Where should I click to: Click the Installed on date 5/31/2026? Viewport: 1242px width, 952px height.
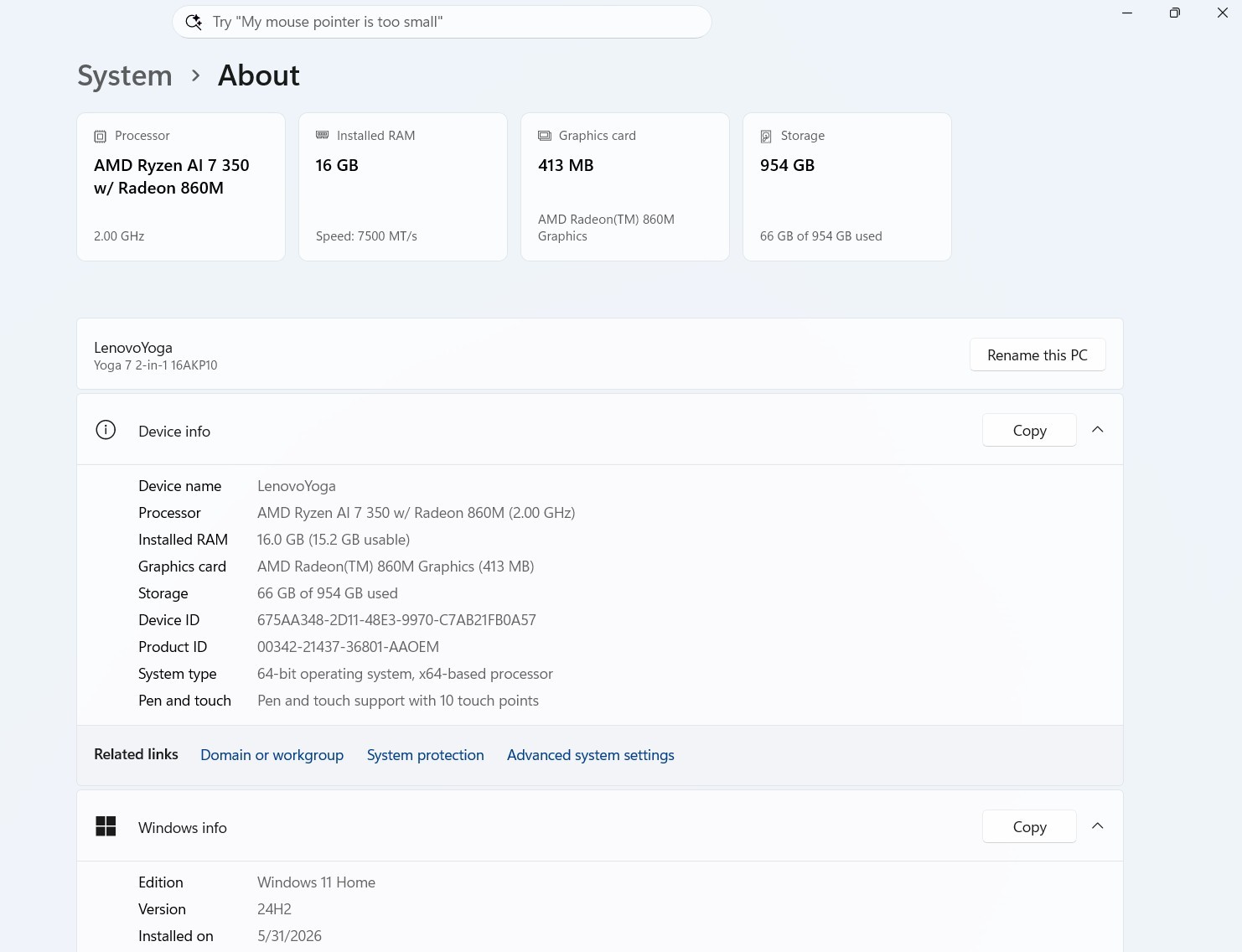click(289, 936)
